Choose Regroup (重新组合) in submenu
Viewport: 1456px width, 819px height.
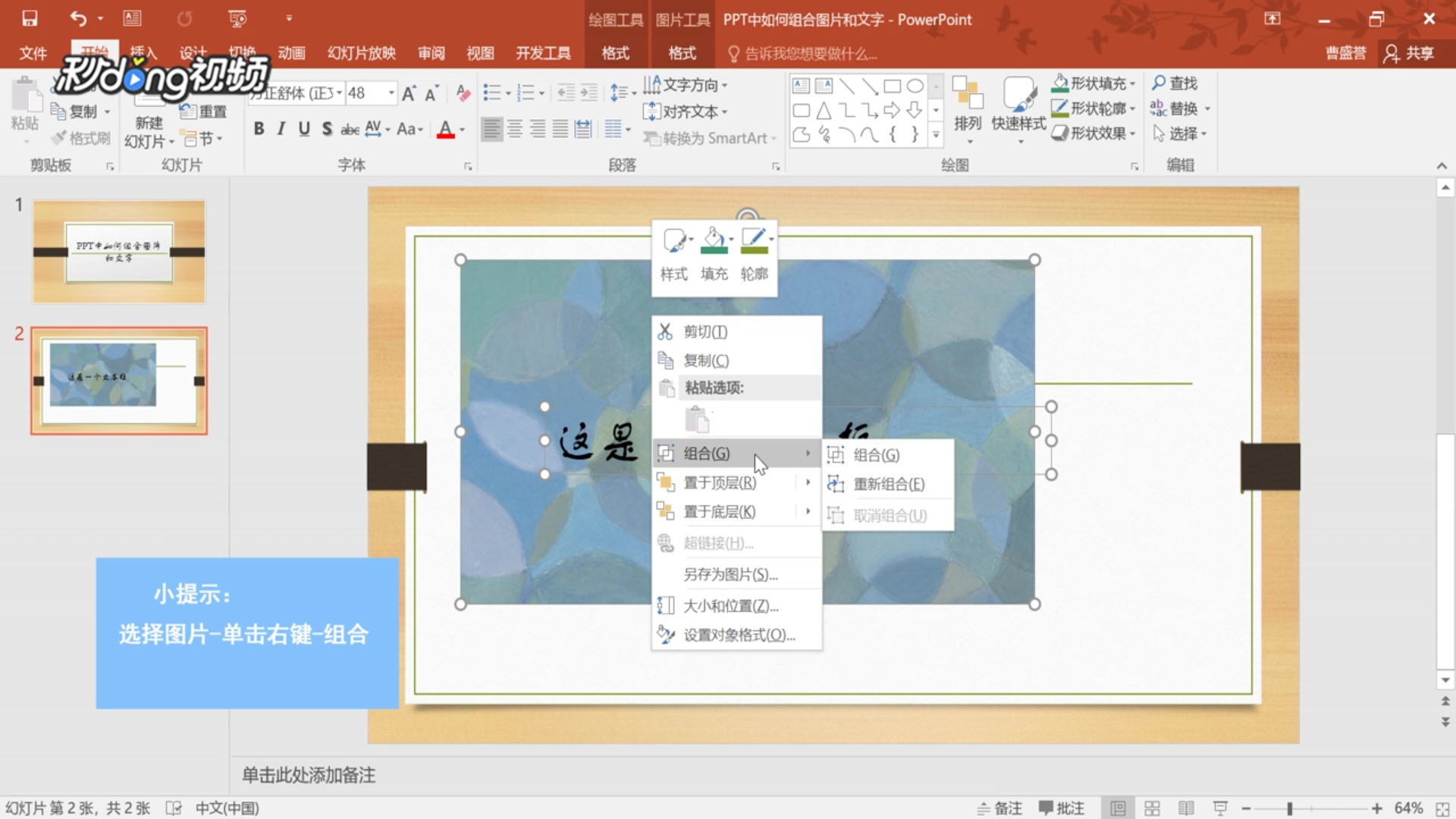coord(888,484)
